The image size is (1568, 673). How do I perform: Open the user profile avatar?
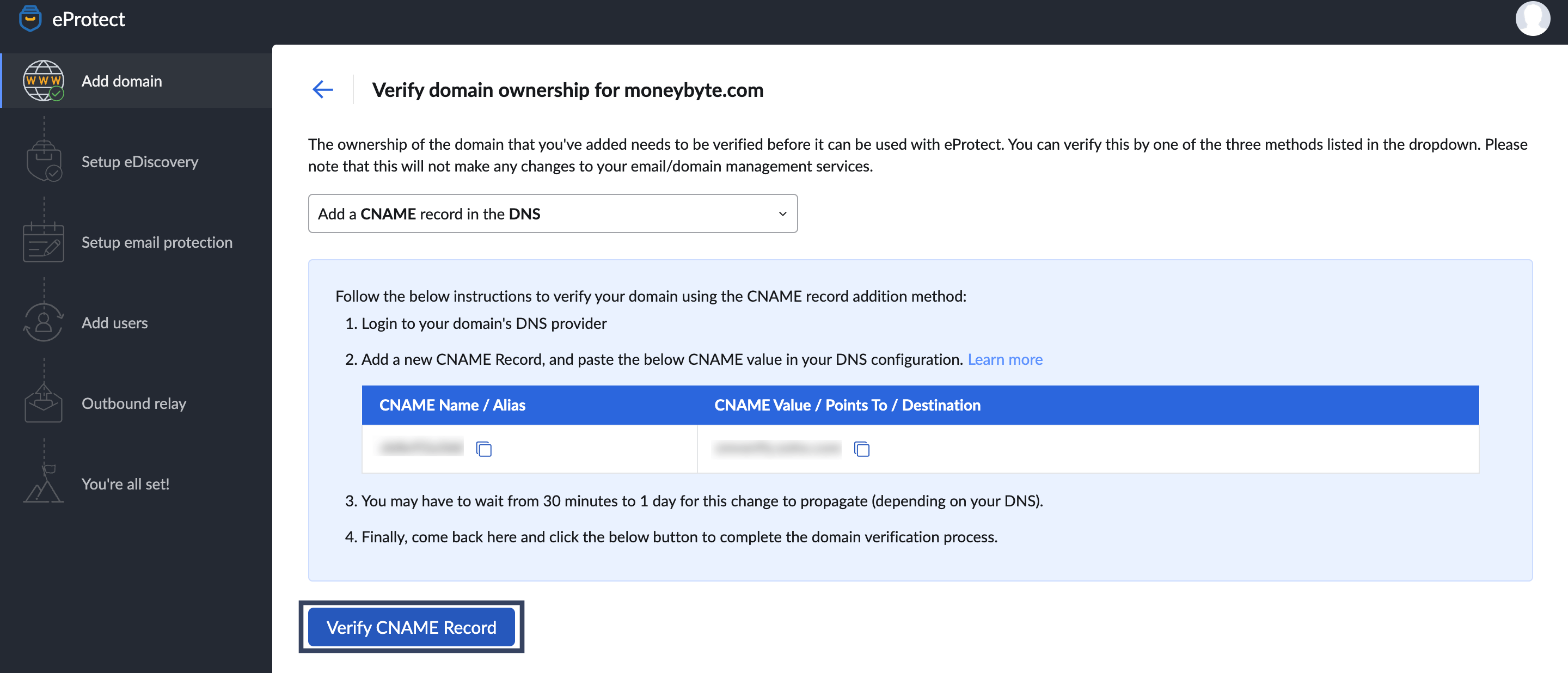coord(1532,19)
